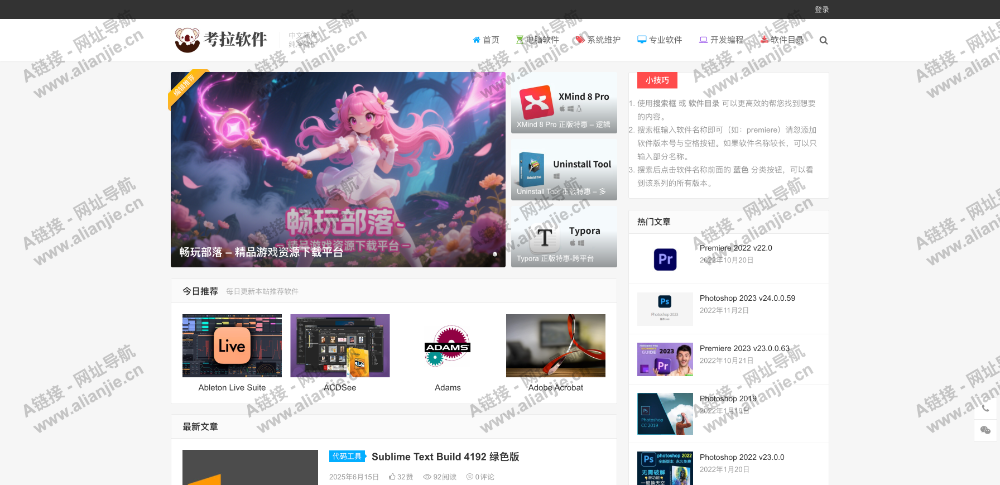This screenshot has width=1000, height=485.
Task: Open the Premiere 2023 v23.0.0.63 article link
Action: [x=744, y=348]
